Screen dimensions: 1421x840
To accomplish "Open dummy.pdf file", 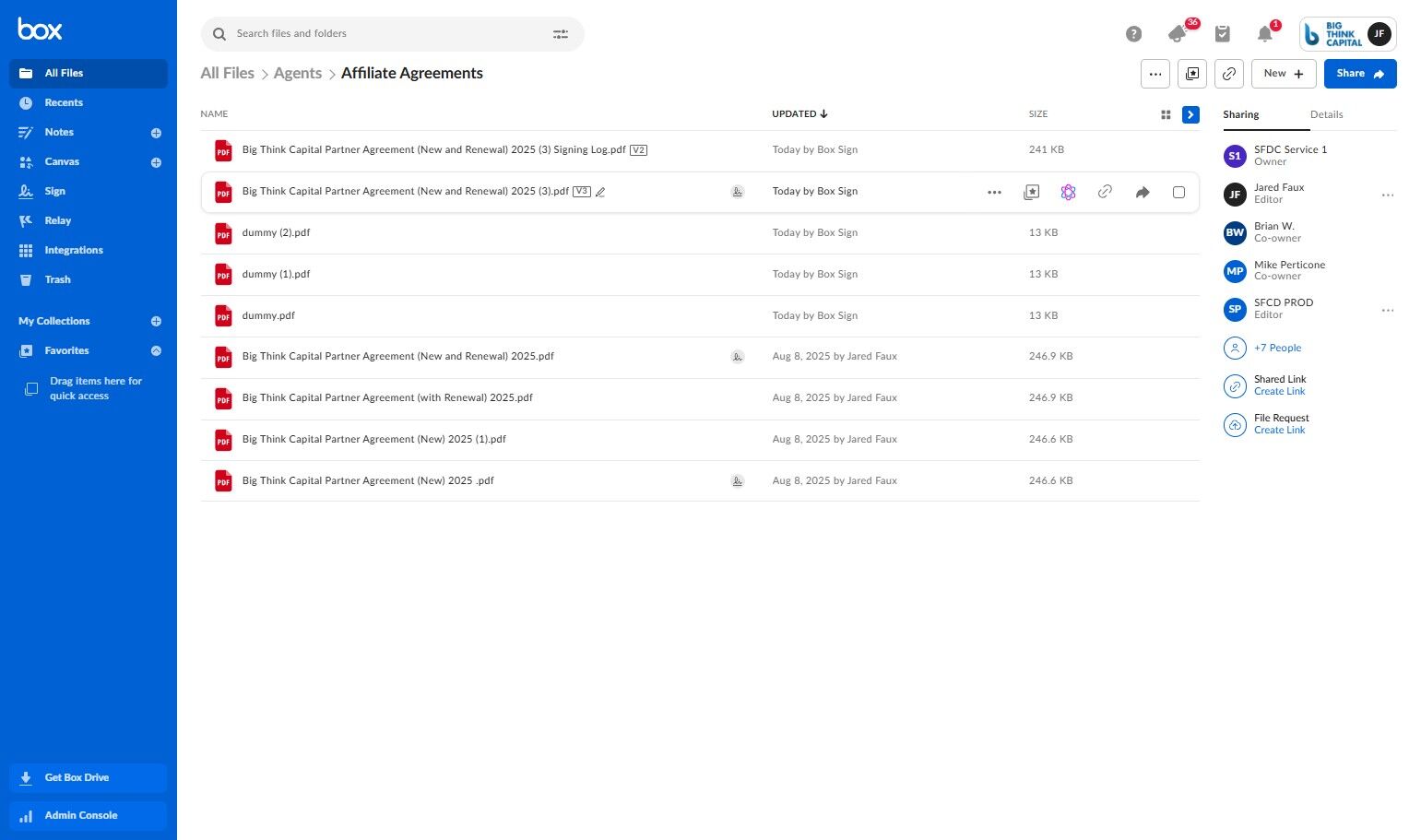I will tap(268, 315).
